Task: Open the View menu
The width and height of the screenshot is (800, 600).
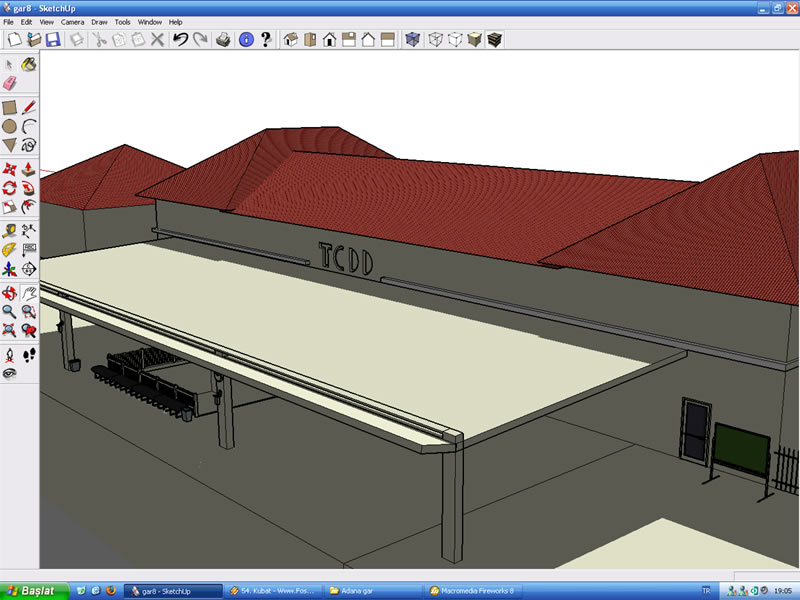Action: pyautogui.click(x=46, y=22)
